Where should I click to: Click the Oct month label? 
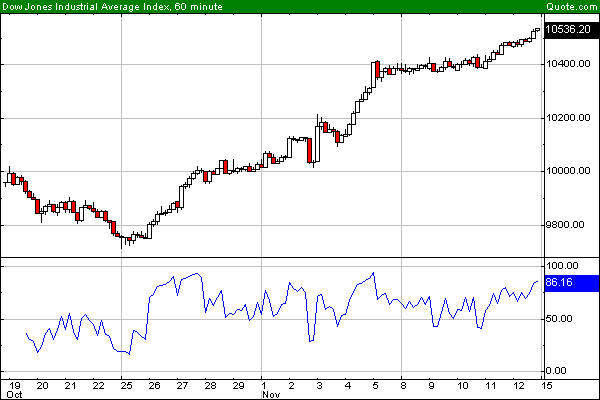15,395
